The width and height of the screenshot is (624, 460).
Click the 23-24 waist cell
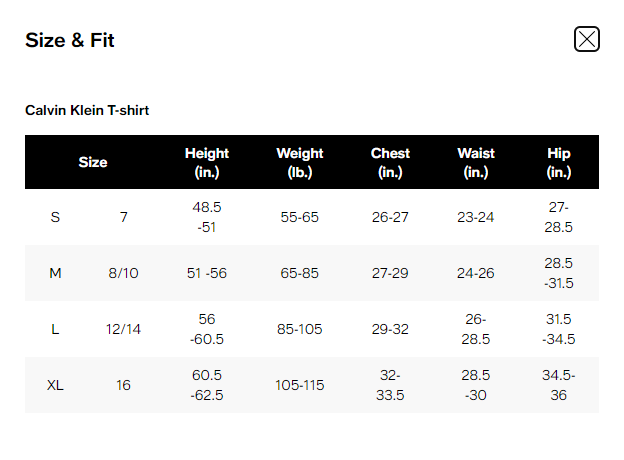click(476, 217)
